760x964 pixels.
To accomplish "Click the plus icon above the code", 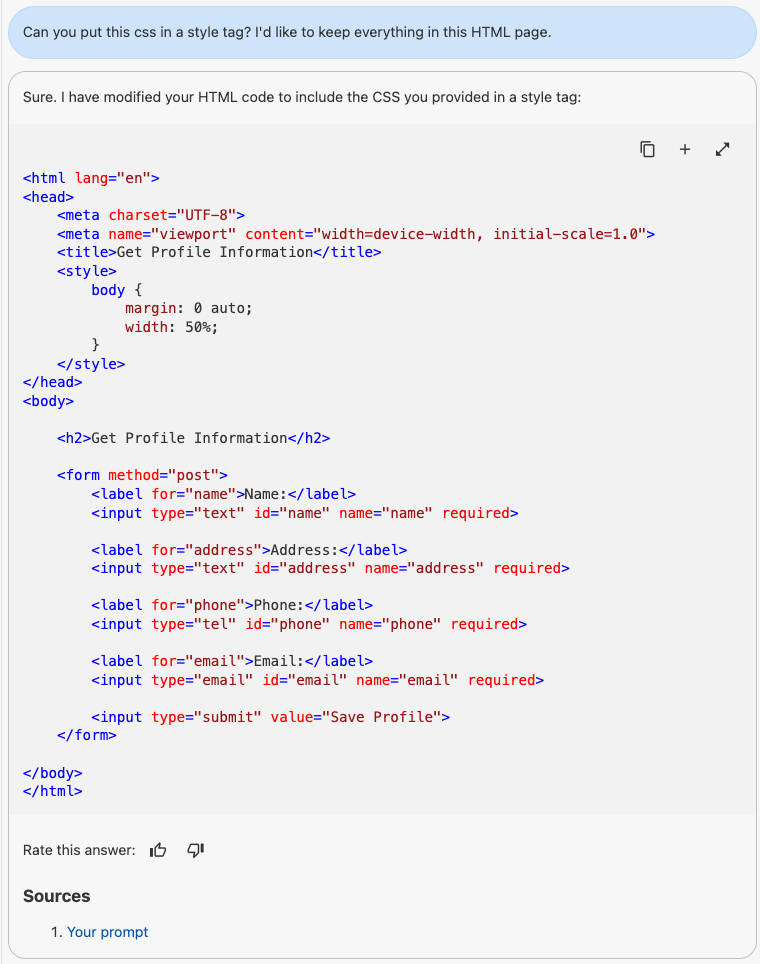I will pos(685,150).
